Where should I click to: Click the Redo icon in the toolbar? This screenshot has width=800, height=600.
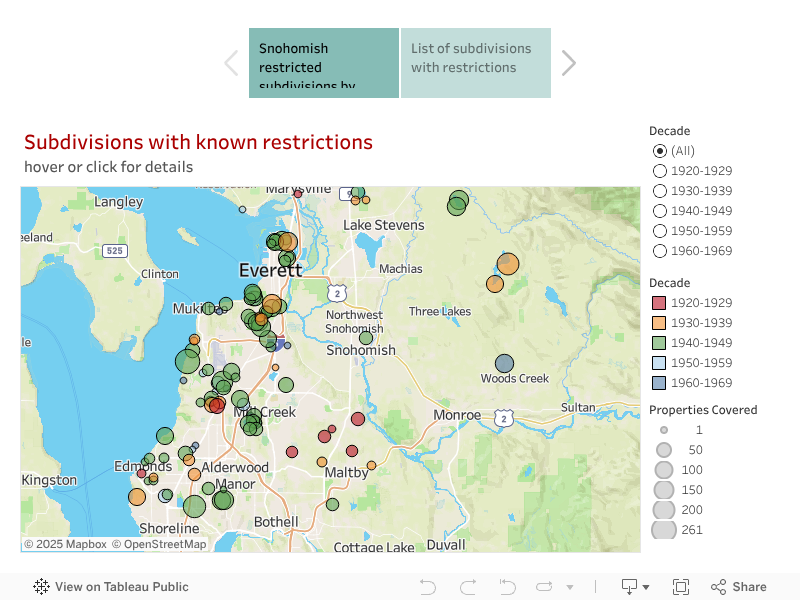pos(467,587)
